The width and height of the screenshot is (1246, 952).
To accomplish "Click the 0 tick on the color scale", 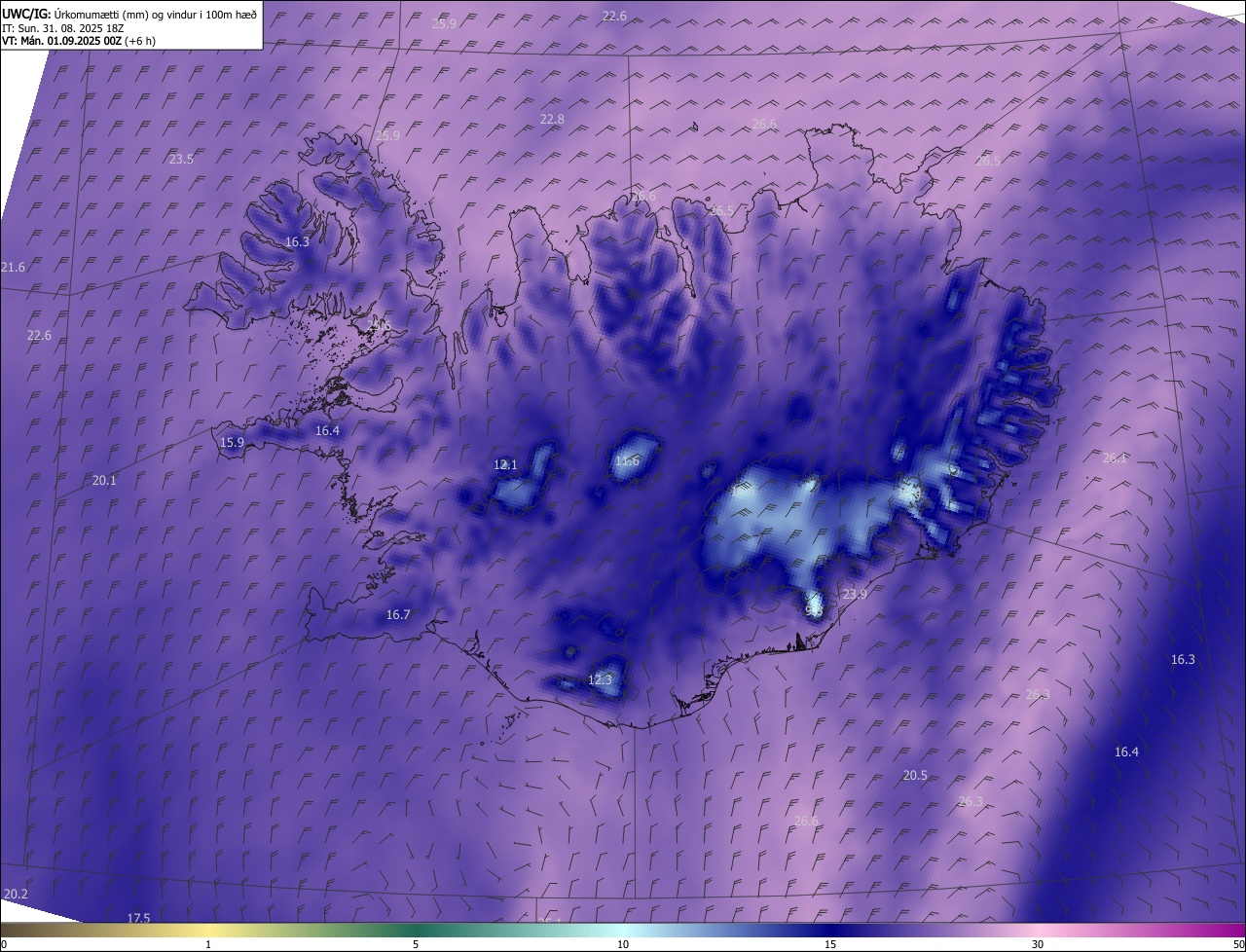I will pyautogui.click(x=4, y=945).
